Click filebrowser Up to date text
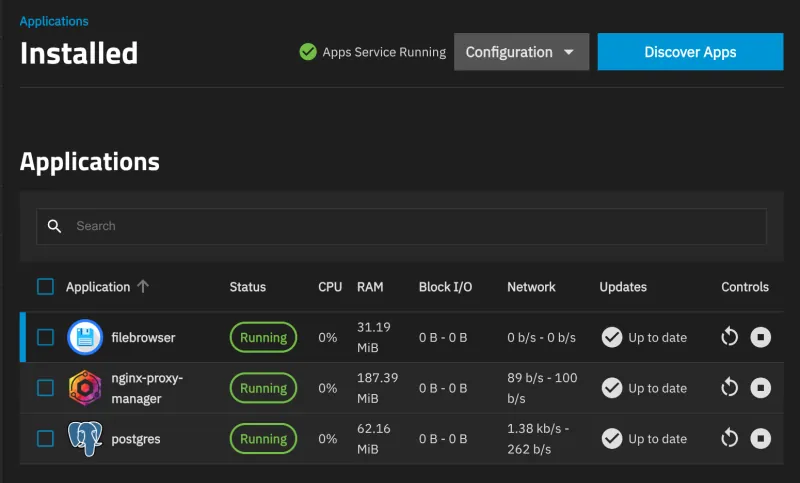This screenshot has width=800, height=483. 658,338
